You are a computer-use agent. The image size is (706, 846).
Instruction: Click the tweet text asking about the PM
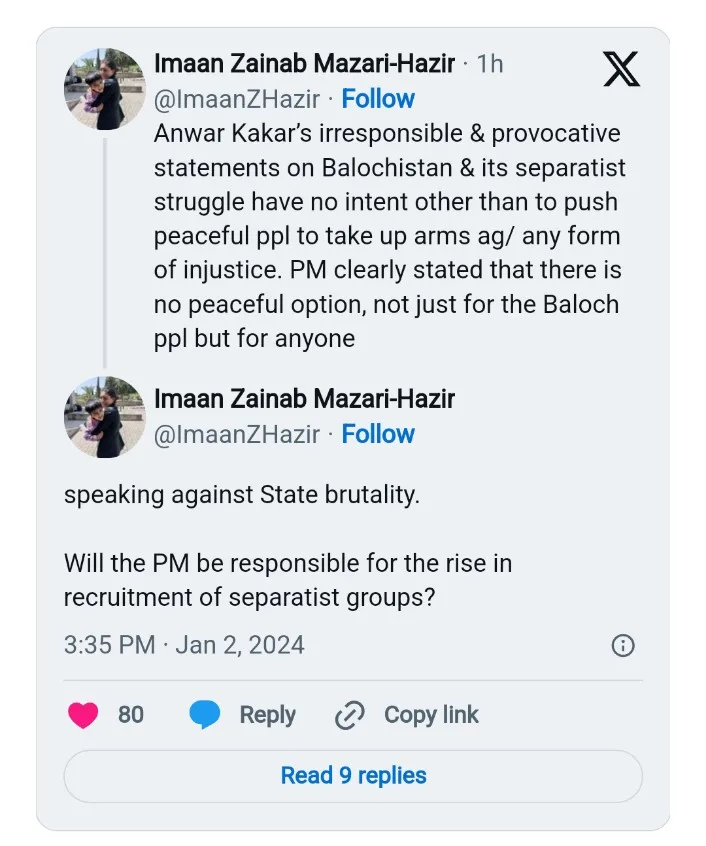288,579
